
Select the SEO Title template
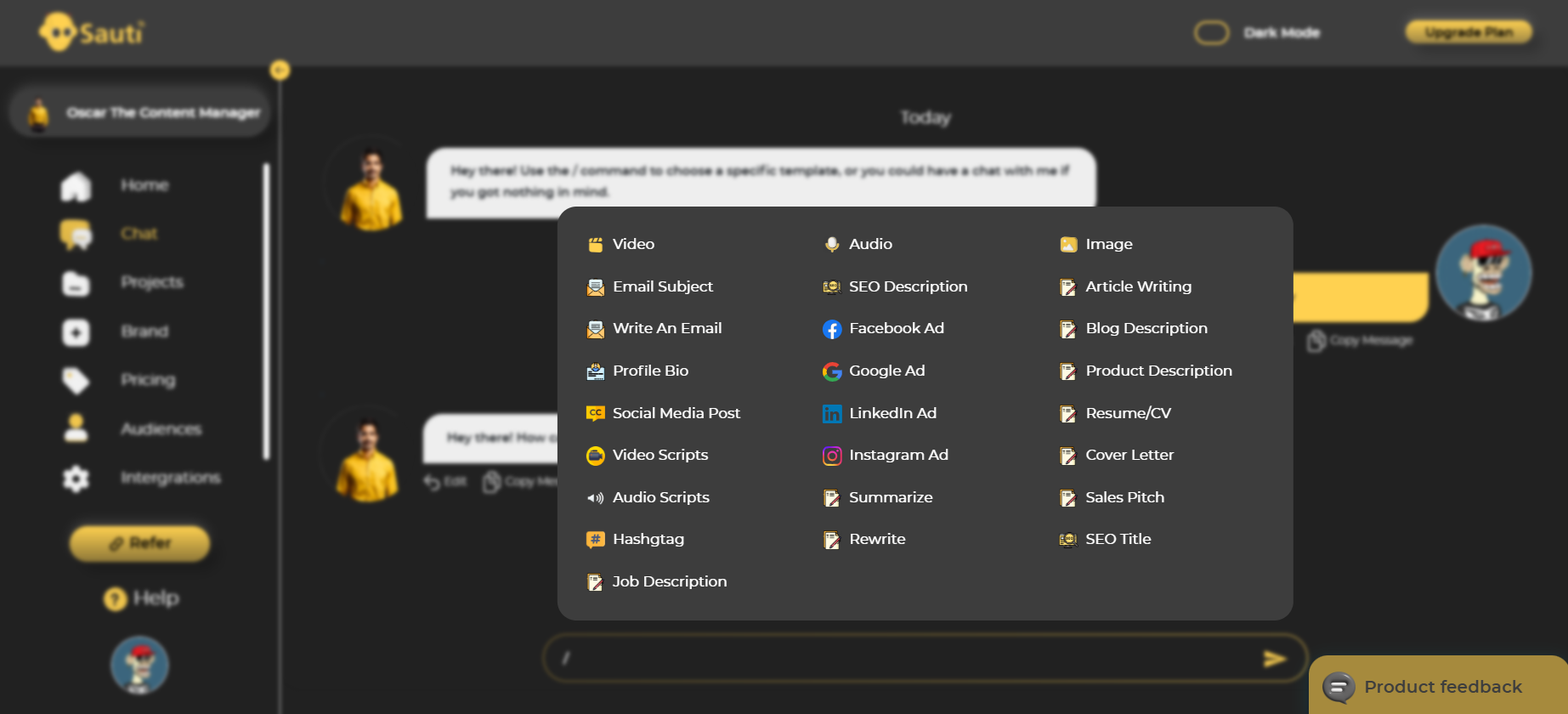point(1106,540)
